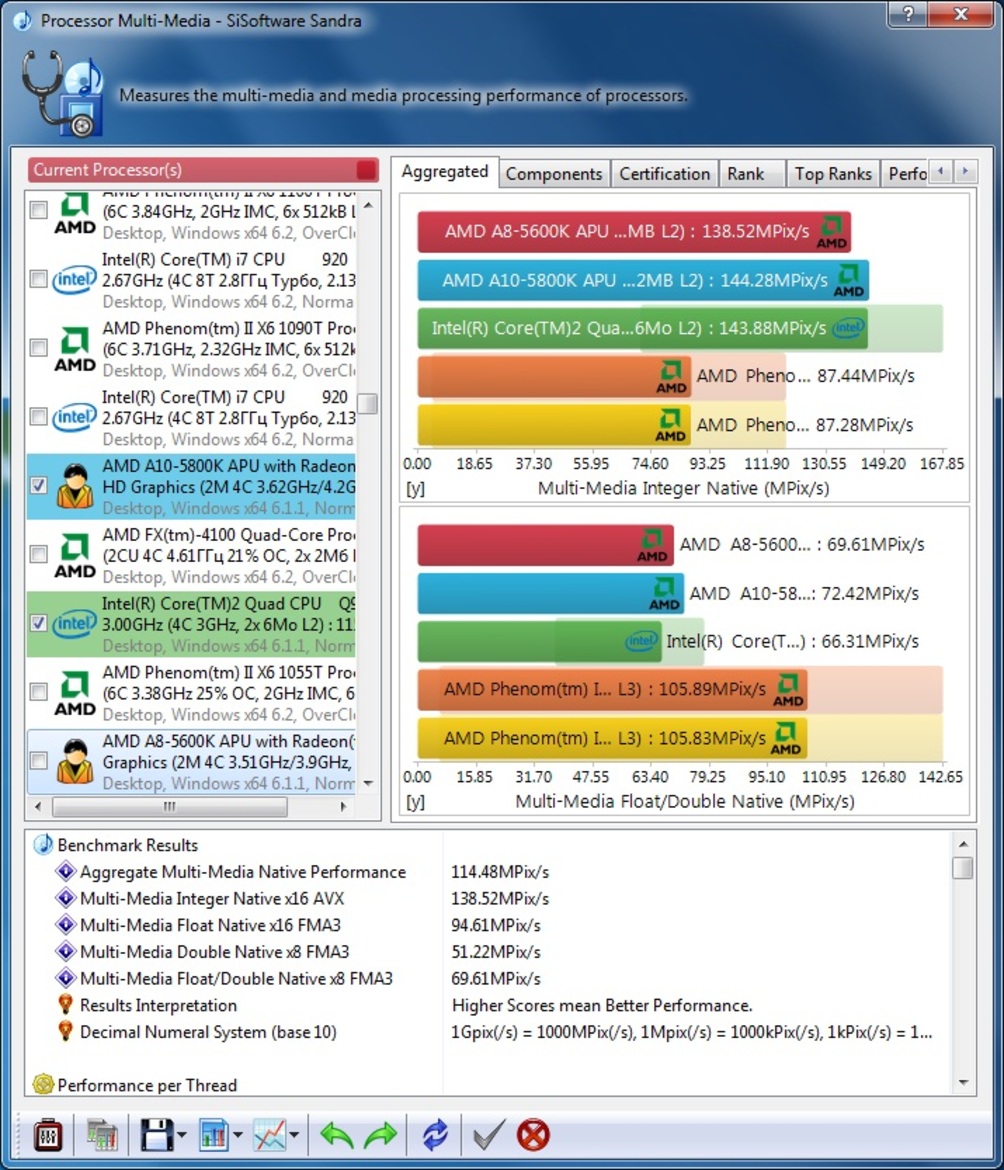Click the Benchmark Results music note icon
Screen dimensions: 1004x1170
tap(43, 844)
